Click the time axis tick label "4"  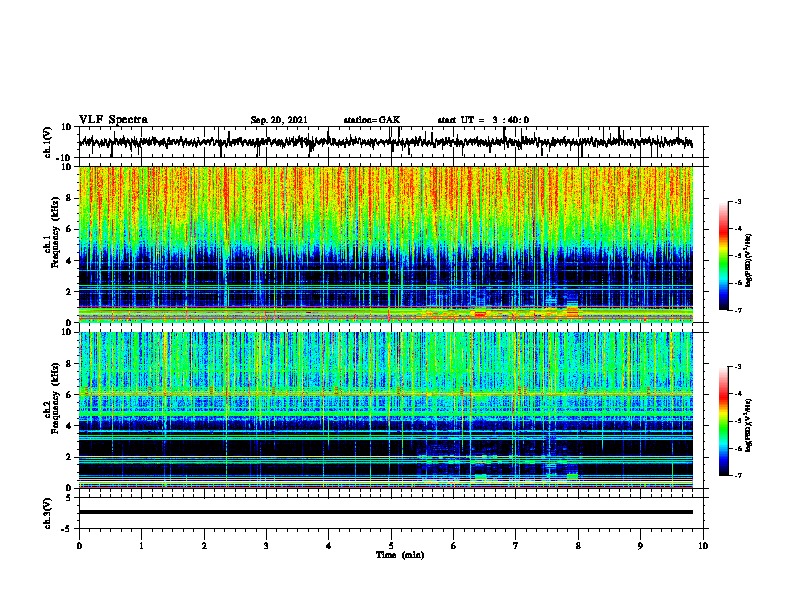click(x=329, y=546)
